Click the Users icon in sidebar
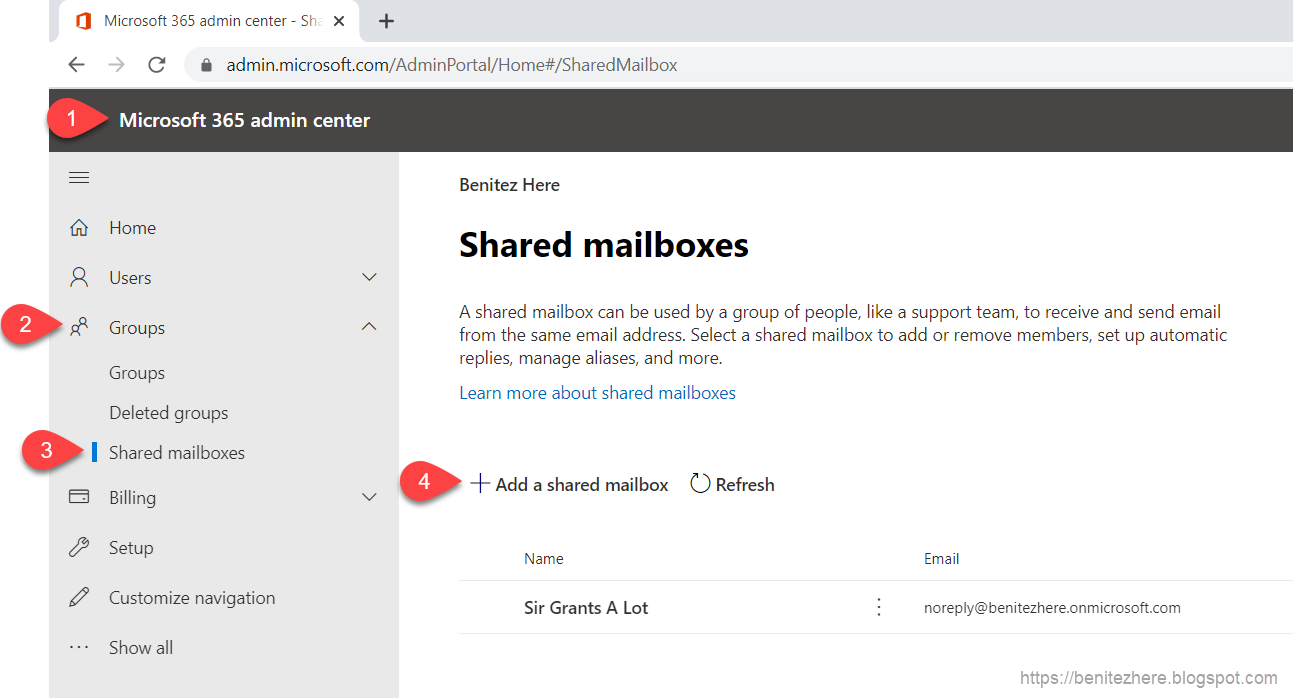 click(79, 277)
